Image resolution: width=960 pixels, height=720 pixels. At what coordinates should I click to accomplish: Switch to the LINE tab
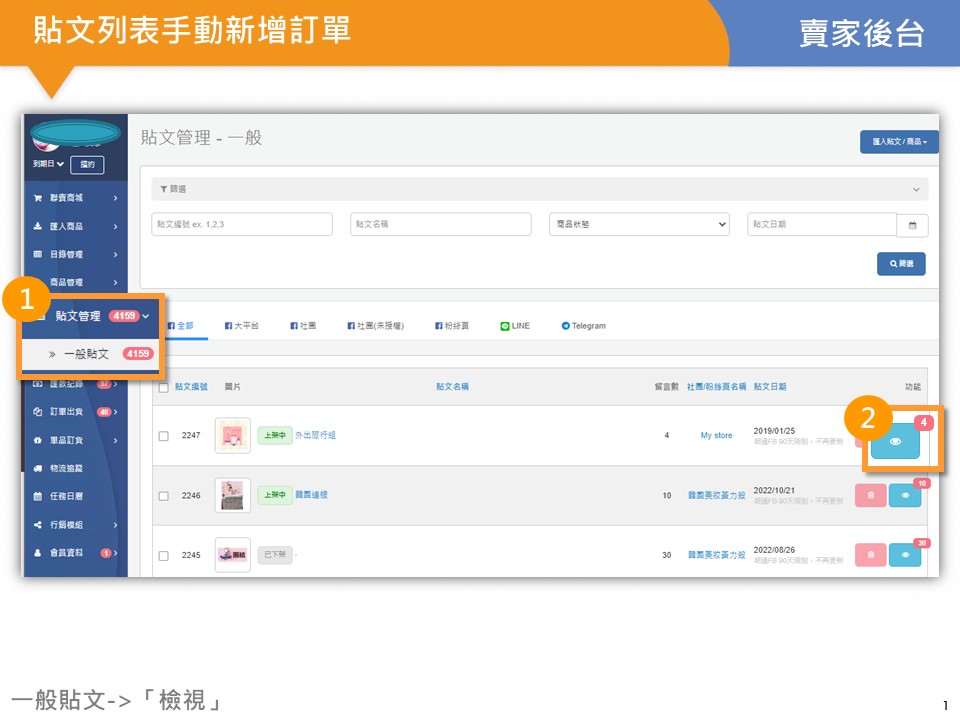click(x=515, y=326)
